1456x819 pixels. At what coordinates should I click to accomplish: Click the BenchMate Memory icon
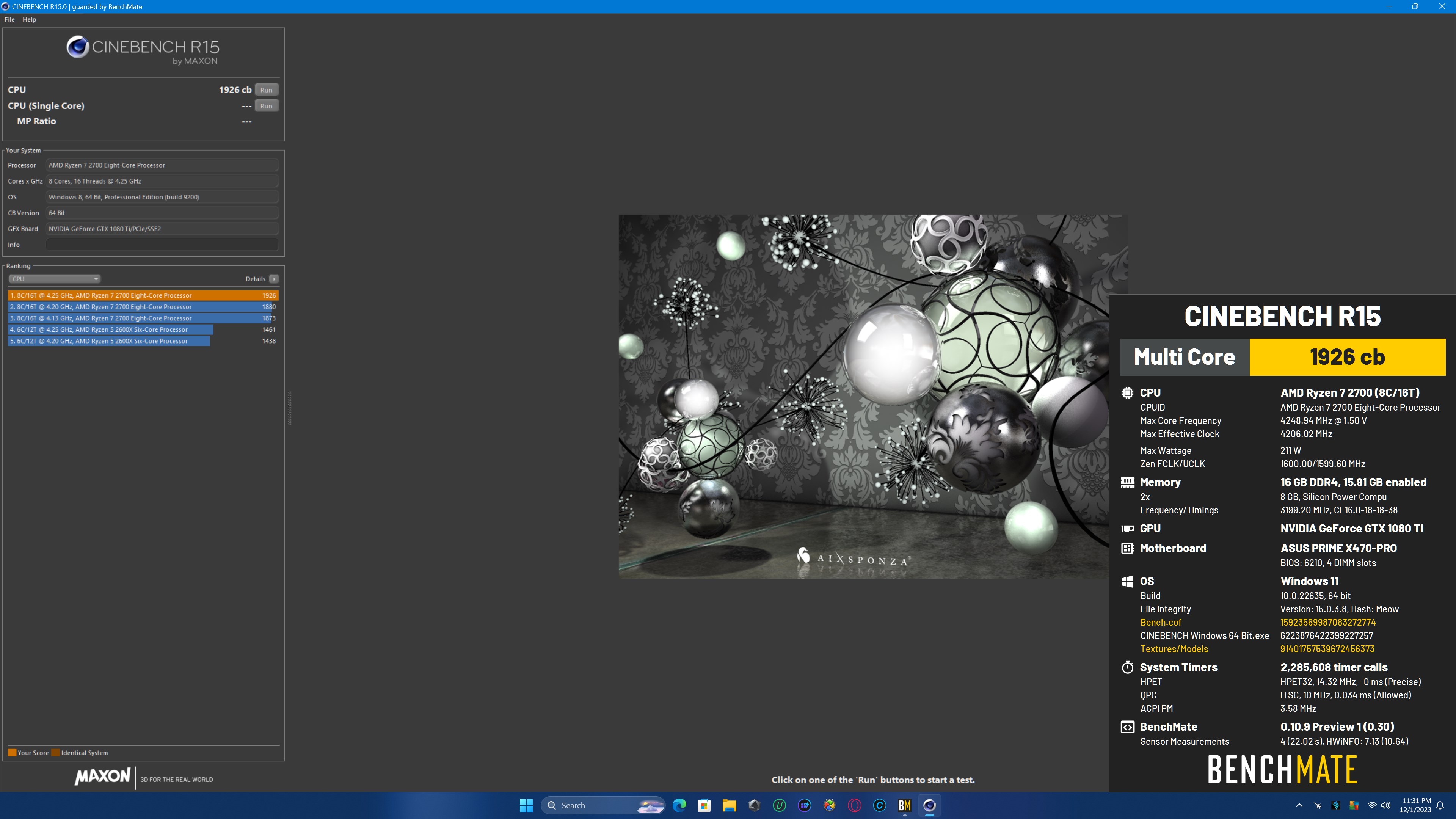tap(1127, 482)
